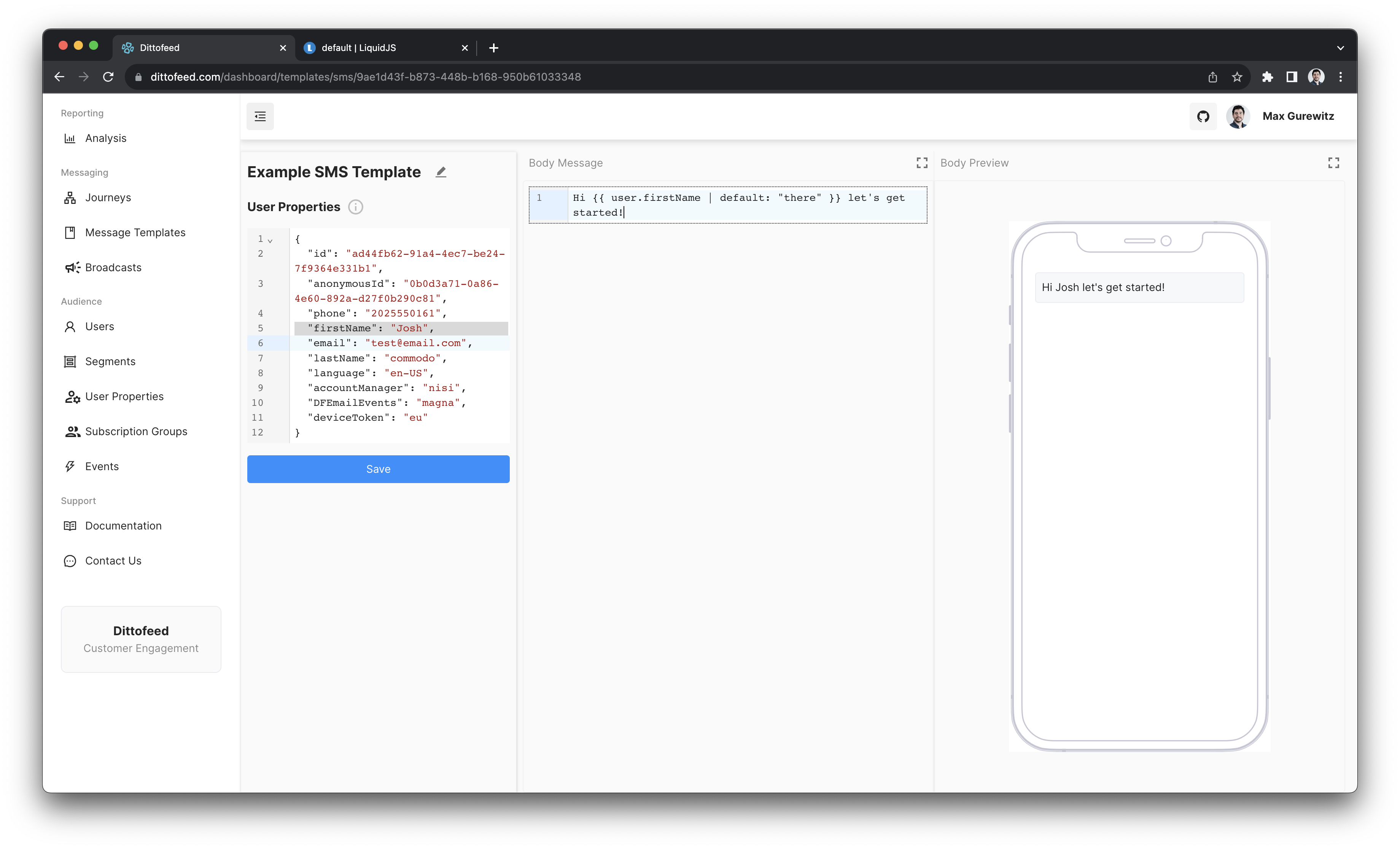
Task: Select the User Properties gear-person icon
Action: 72,397
